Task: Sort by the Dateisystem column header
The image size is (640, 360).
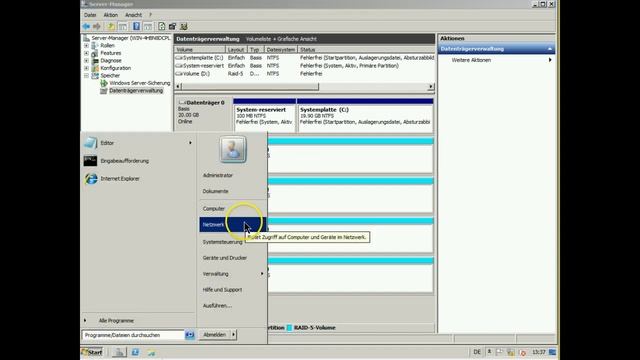Action: point(280,50)
